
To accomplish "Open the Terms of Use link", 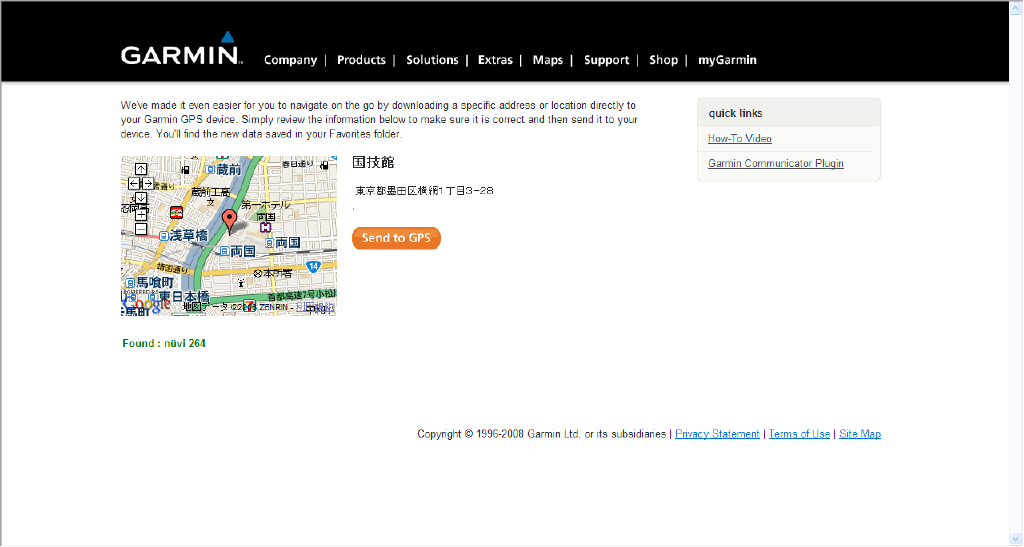I will [799, 434].
